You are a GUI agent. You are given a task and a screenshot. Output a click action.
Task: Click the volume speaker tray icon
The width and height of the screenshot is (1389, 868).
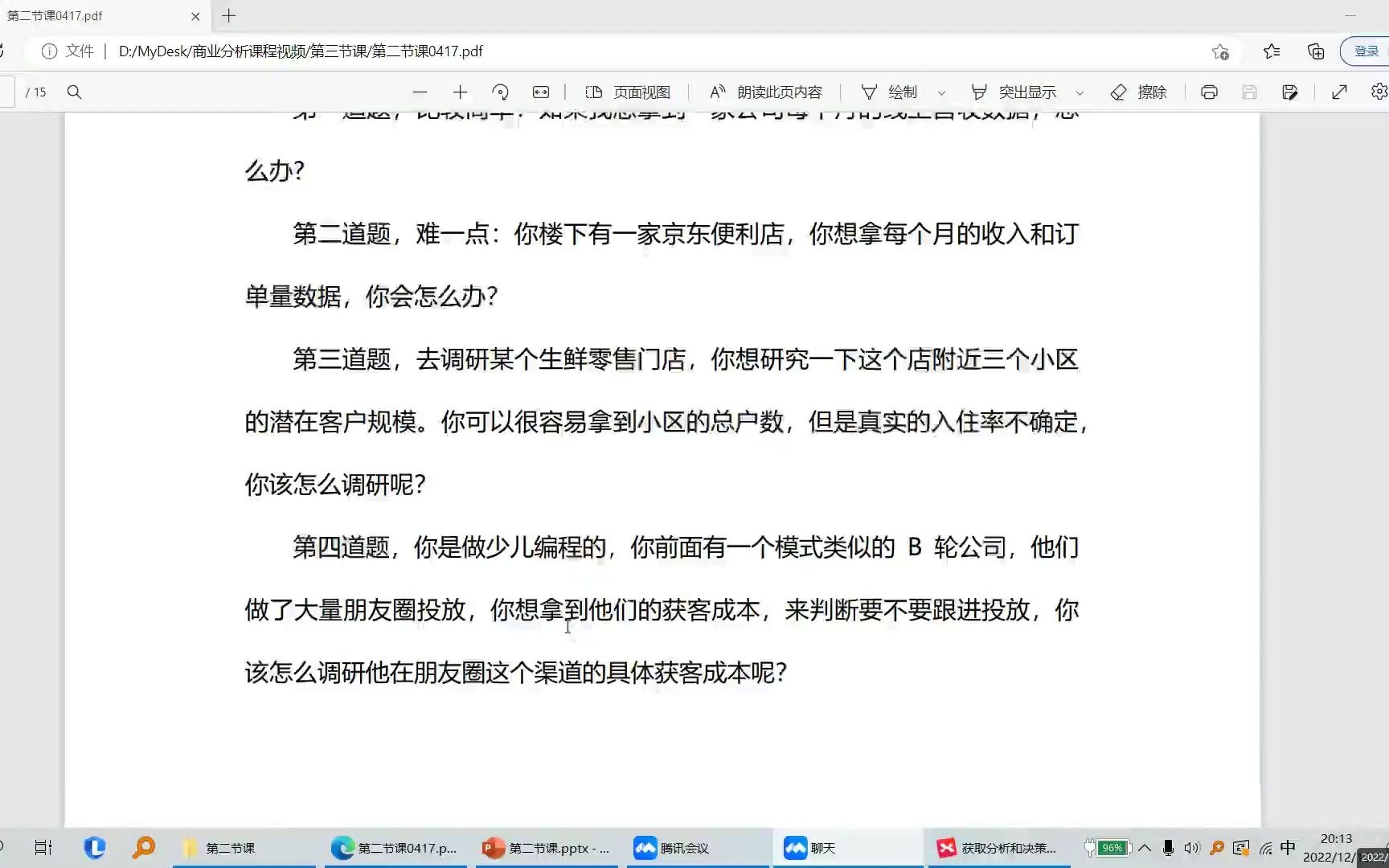pos(1192,848)
